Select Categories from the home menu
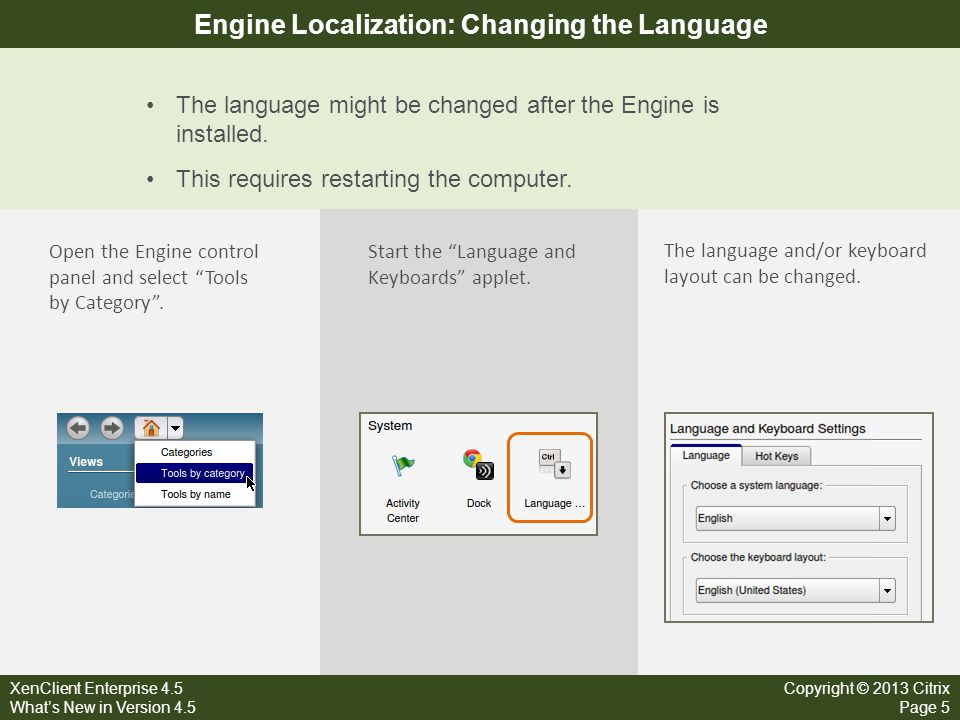 click(186, 452)
